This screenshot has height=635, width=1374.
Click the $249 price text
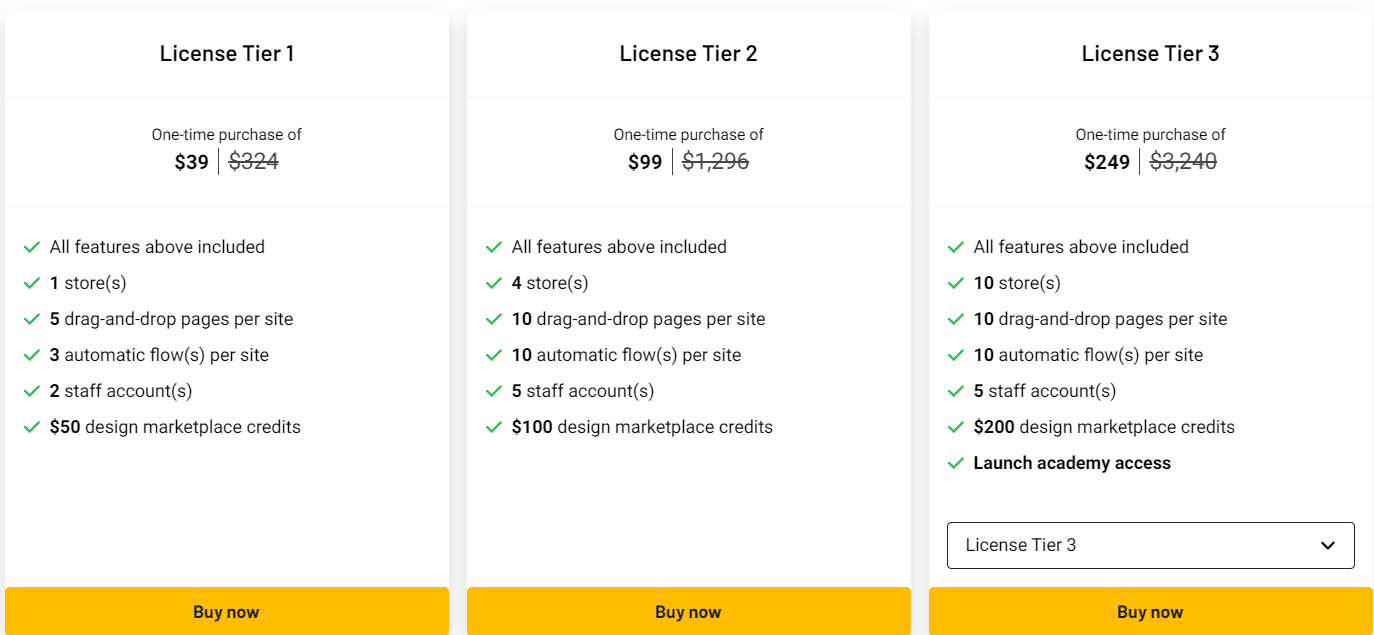point(1106,160)
